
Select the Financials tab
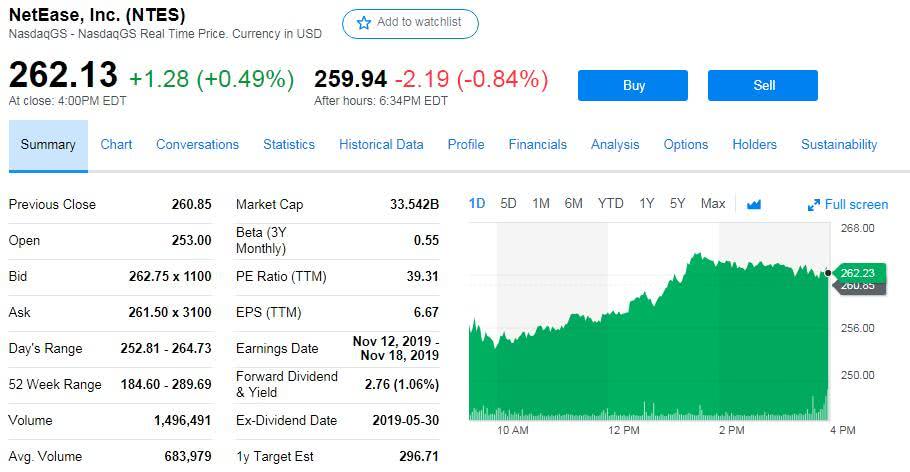(x=537, y=144)
